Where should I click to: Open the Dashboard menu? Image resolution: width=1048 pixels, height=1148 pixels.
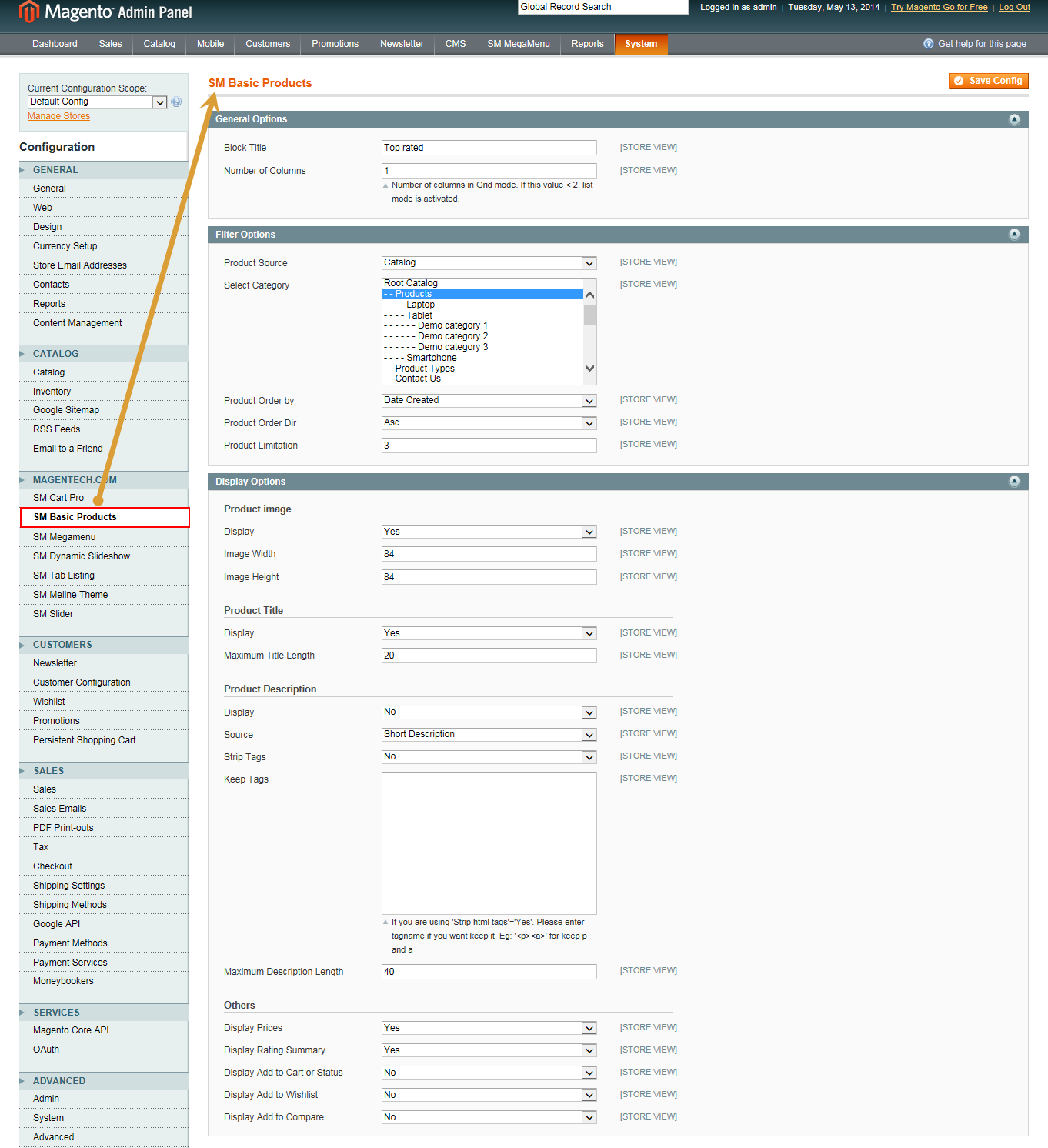(x=55, y=44)
